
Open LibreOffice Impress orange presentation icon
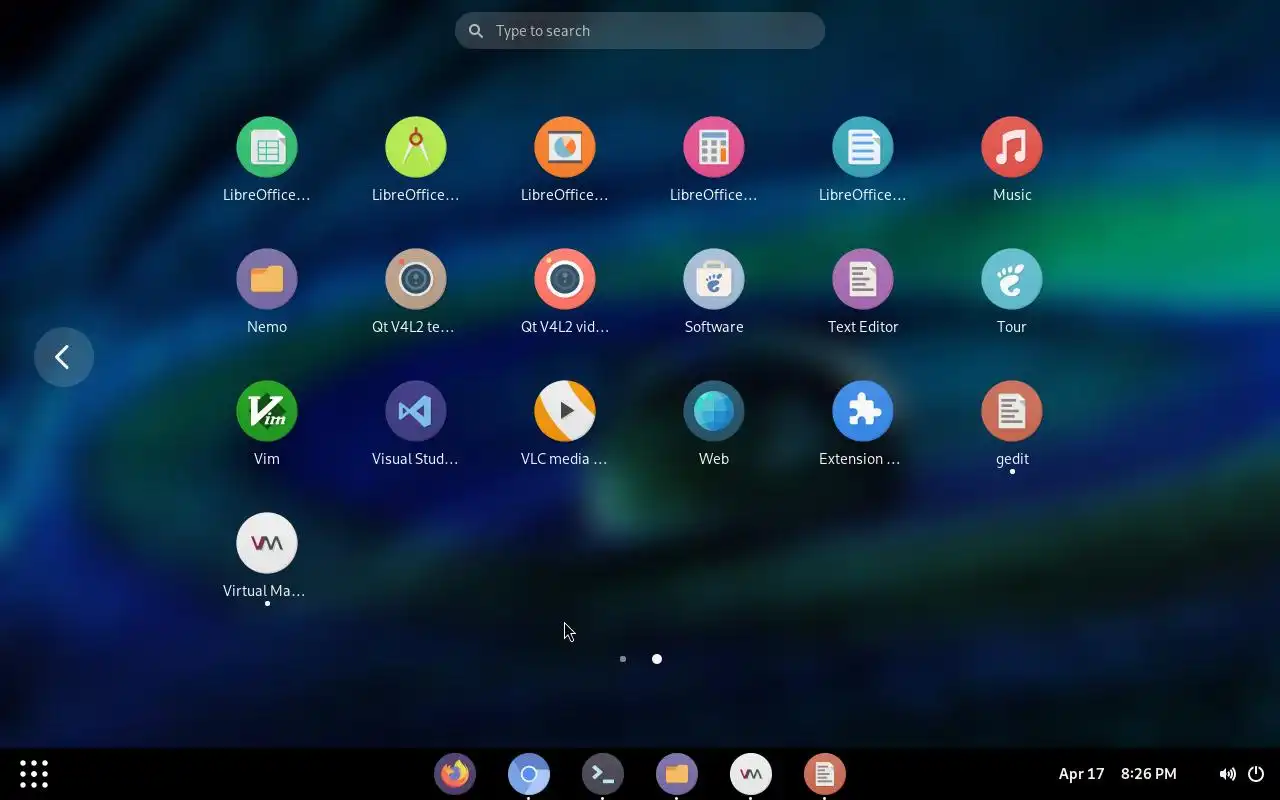click(x=565, y=147)
